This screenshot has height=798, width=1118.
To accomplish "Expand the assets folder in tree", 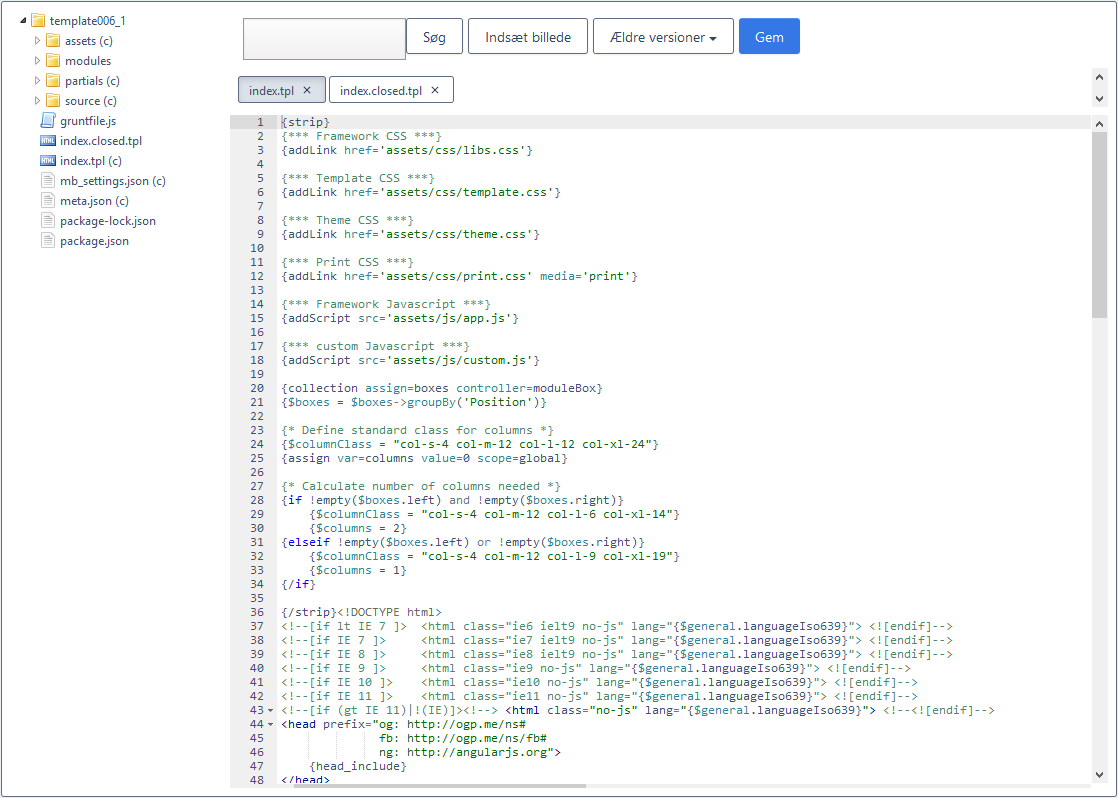I will coord(38,41).
